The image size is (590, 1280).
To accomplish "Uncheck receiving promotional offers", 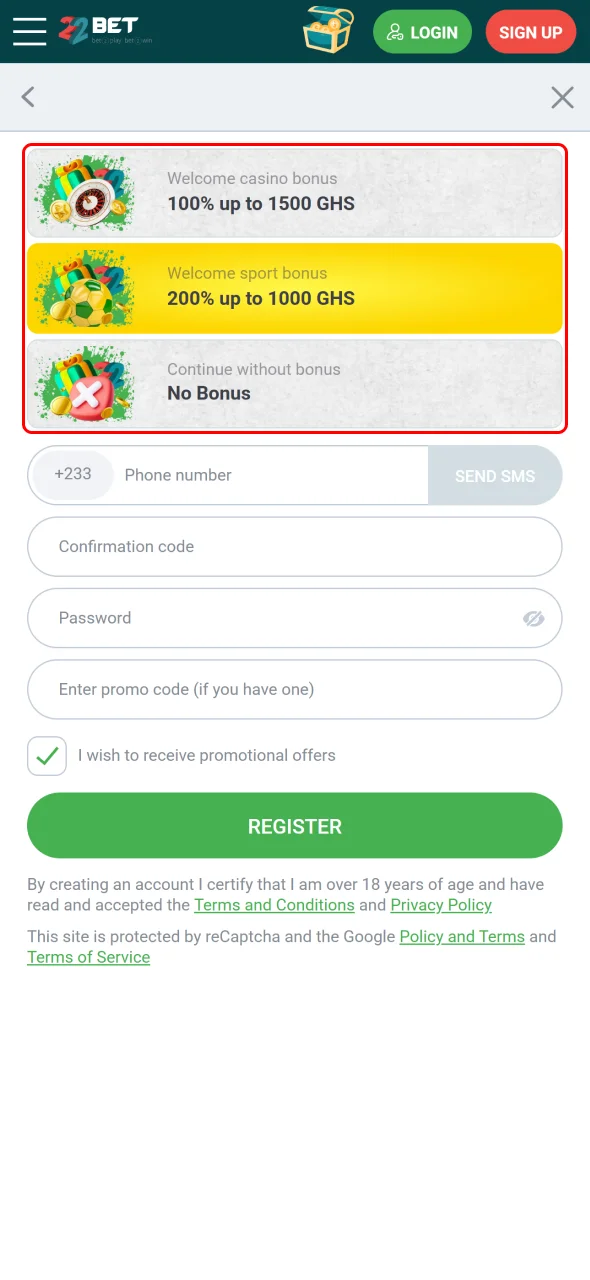I will pos(46,756).
